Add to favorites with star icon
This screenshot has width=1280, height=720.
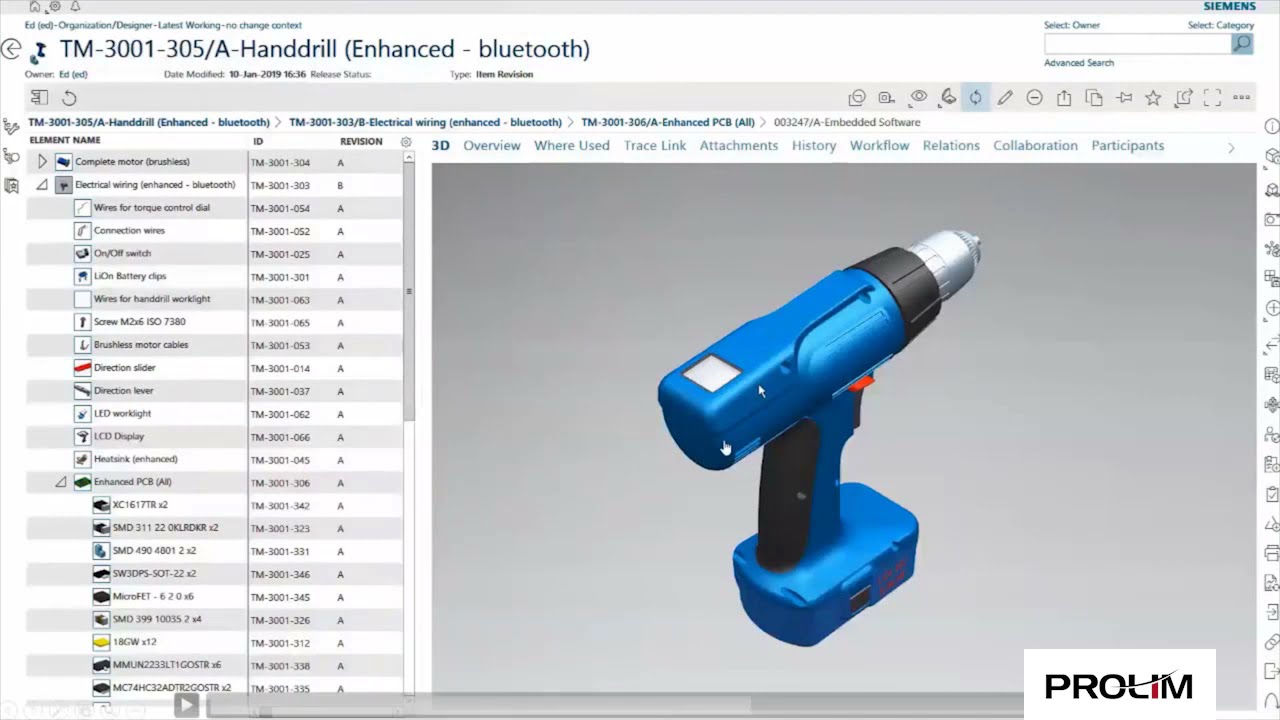click(x=1153, y=98)
